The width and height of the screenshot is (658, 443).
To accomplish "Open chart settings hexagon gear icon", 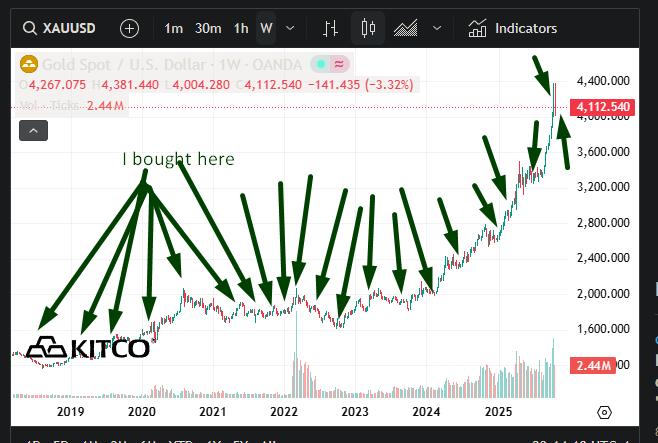I will (x=604, y=413).
